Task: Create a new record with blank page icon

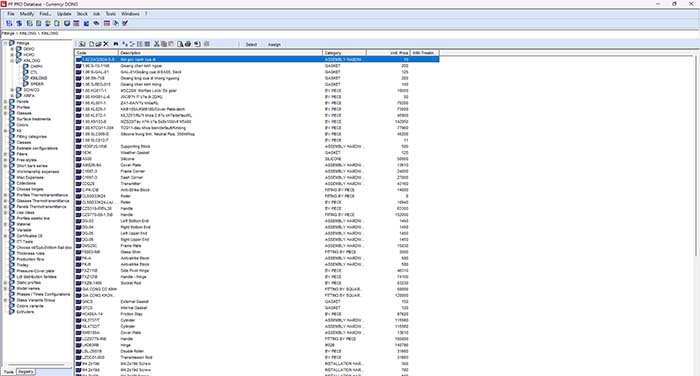Action: point(92,44)
